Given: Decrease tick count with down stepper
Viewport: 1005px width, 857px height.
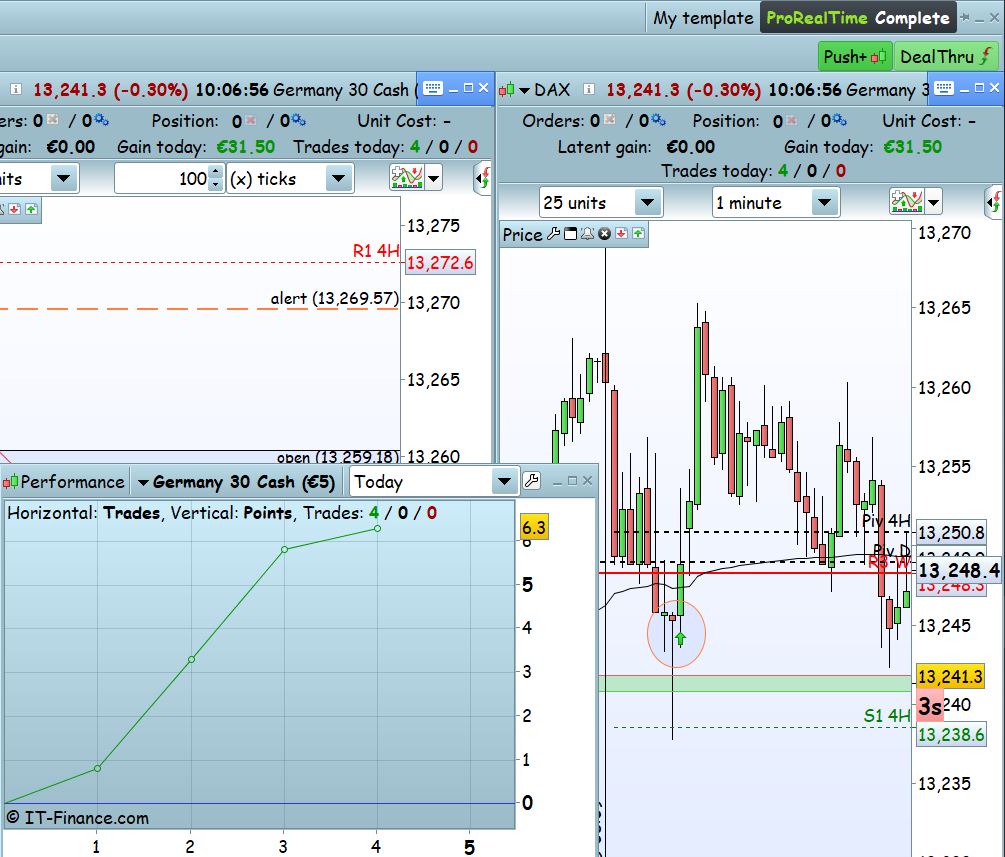Looking at the screenshot, I should click(216, 185).
